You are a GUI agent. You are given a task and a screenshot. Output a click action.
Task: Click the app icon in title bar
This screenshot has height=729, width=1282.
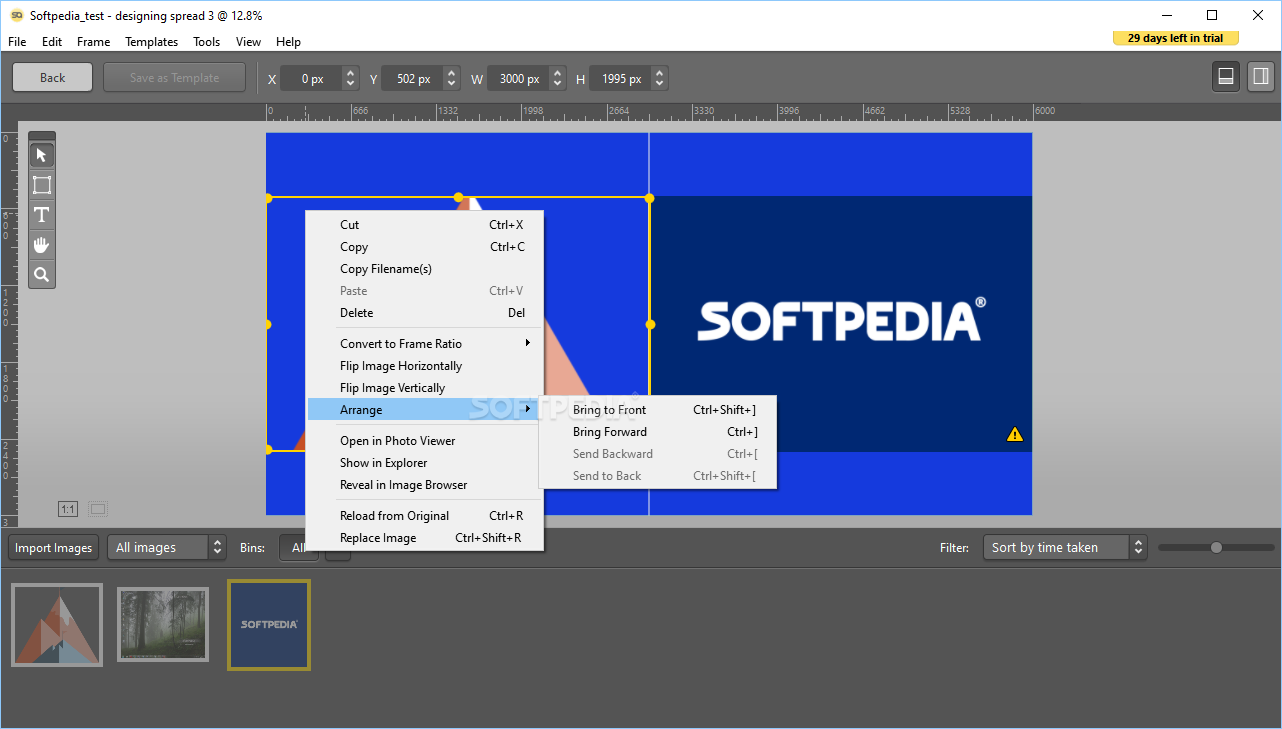pyautogui.click(x=17, y=16)
